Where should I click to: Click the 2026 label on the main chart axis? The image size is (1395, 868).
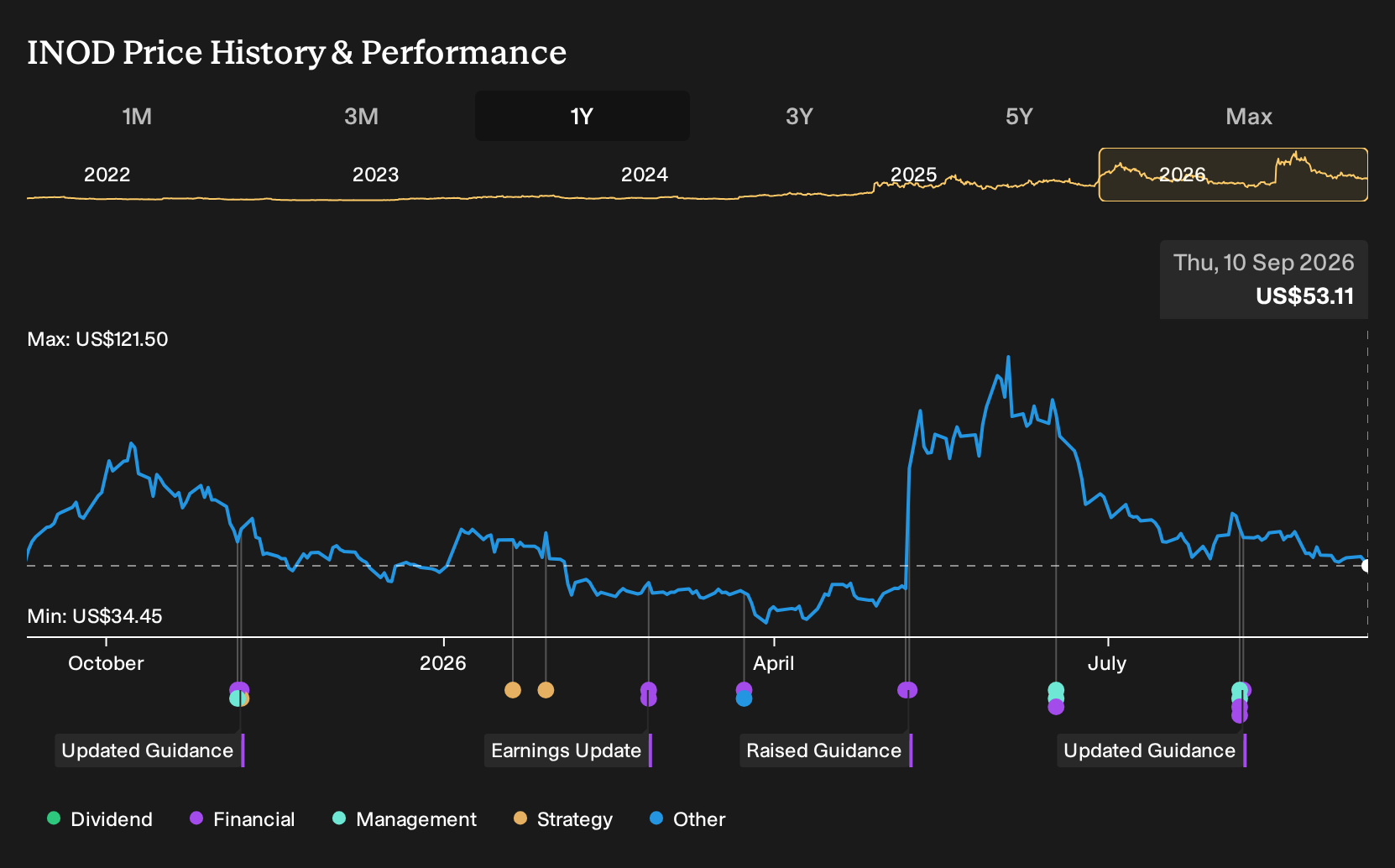click(x=443, y=663)
